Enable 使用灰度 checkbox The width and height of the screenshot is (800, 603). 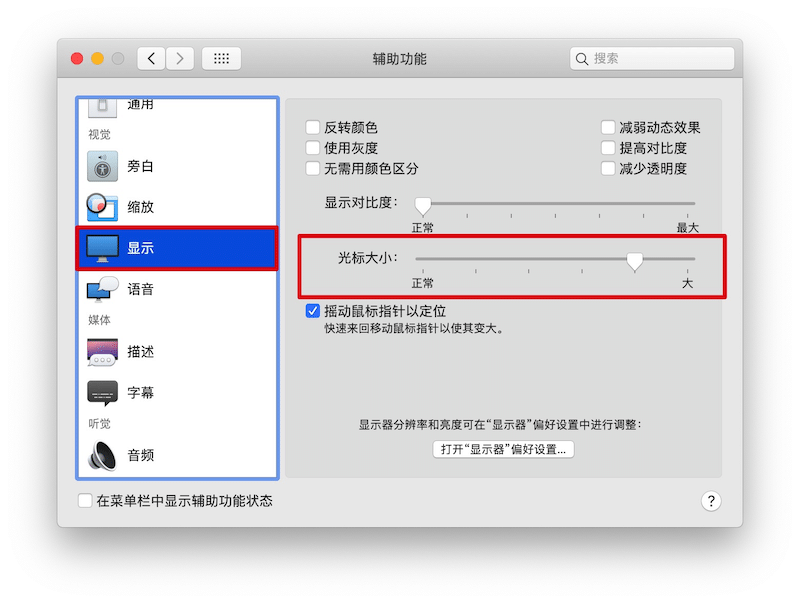313,148
